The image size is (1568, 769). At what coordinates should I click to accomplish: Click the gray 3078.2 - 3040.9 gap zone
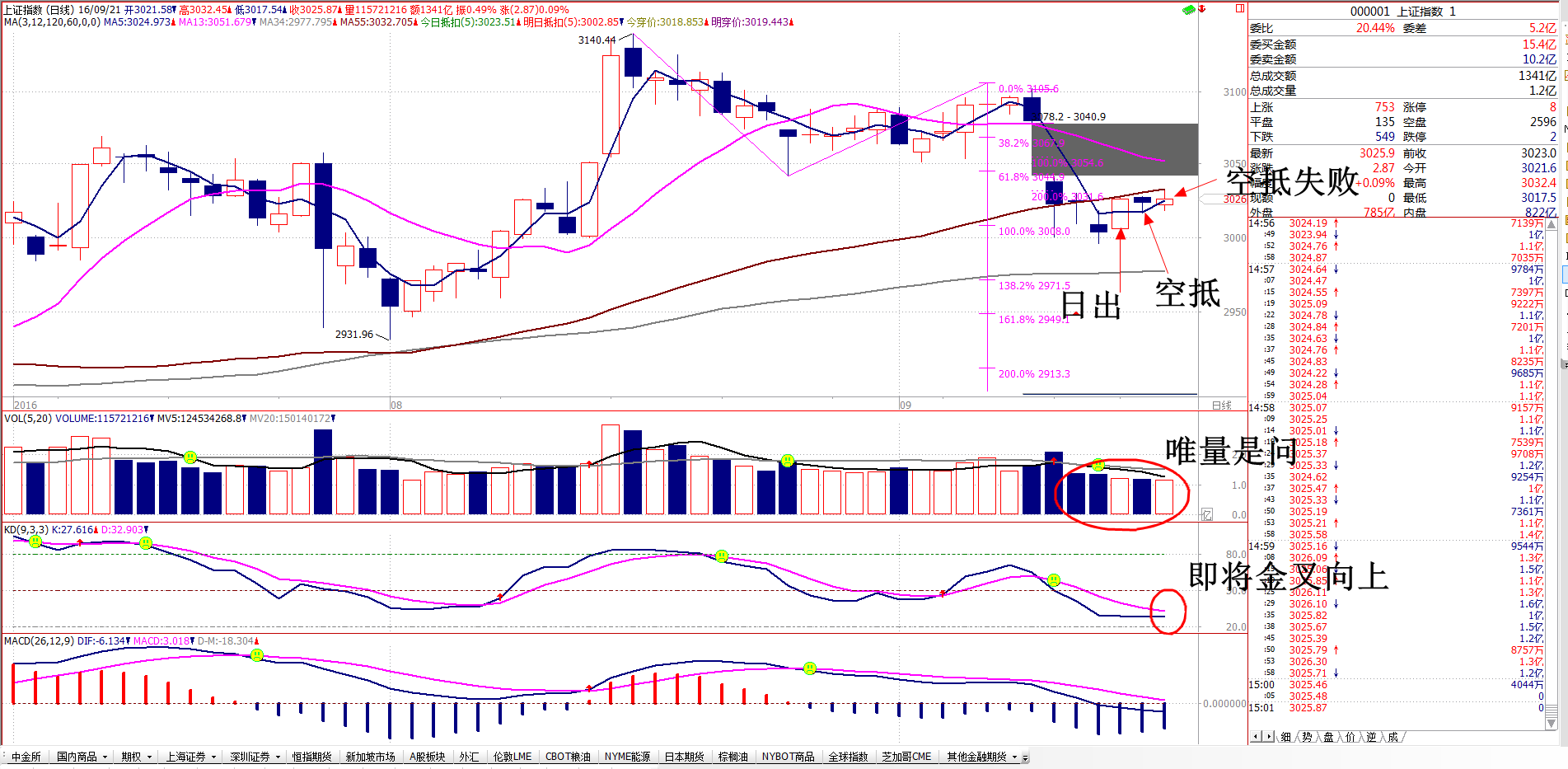click(1115, 149)
